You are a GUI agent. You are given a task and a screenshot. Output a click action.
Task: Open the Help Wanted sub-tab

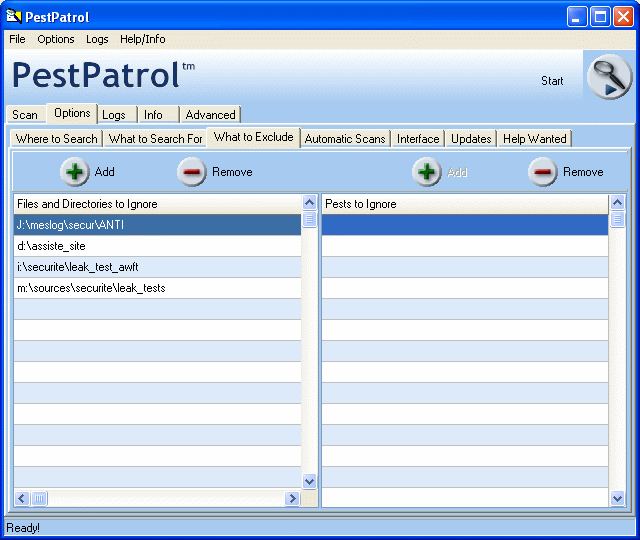point(535,139)
